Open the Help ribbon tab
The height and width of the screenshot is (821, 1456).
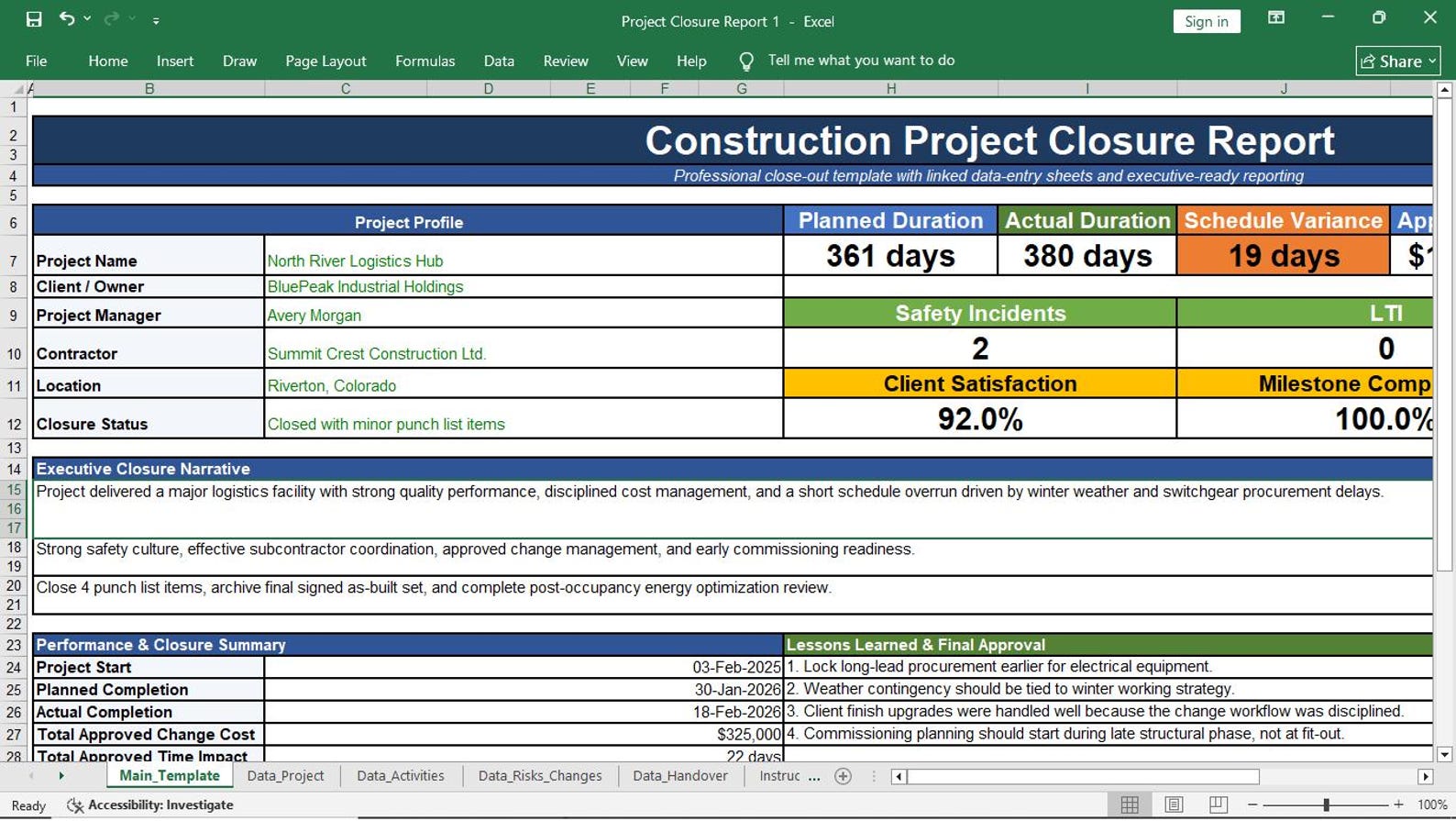691,61
